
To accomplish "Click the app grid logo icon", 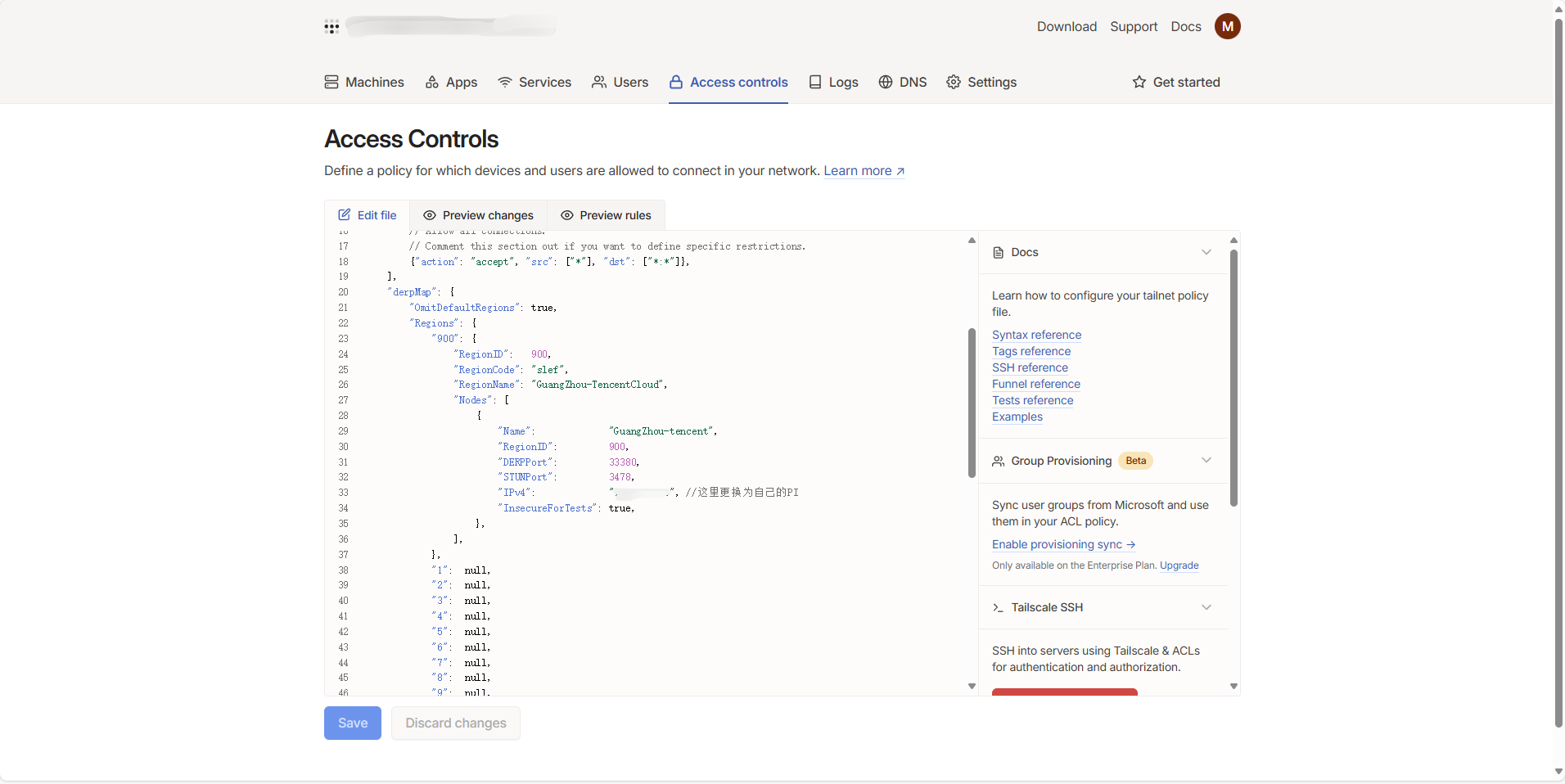I will pos(331,27).
